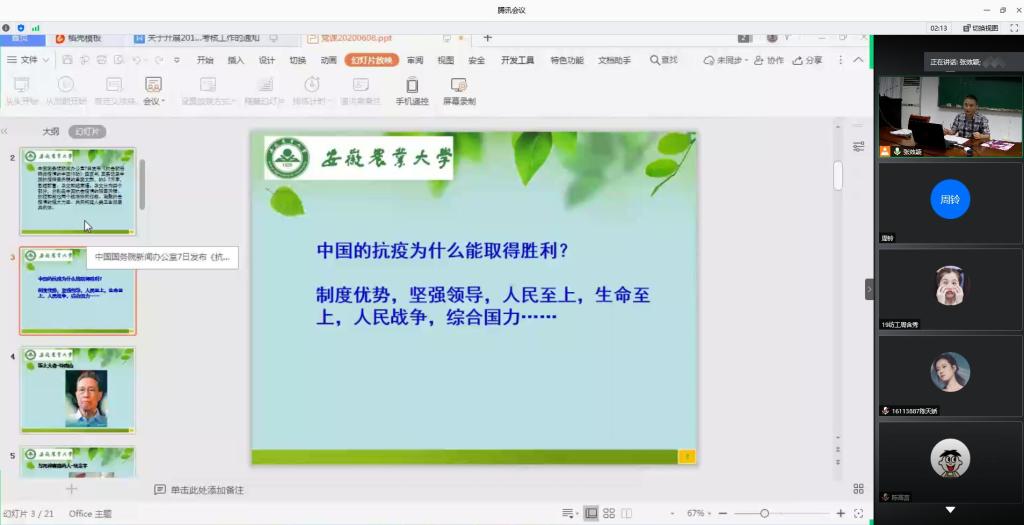The image size is (1024, 525).
Task: Click the meeting info icon at top left
Action: pos(6,28)
